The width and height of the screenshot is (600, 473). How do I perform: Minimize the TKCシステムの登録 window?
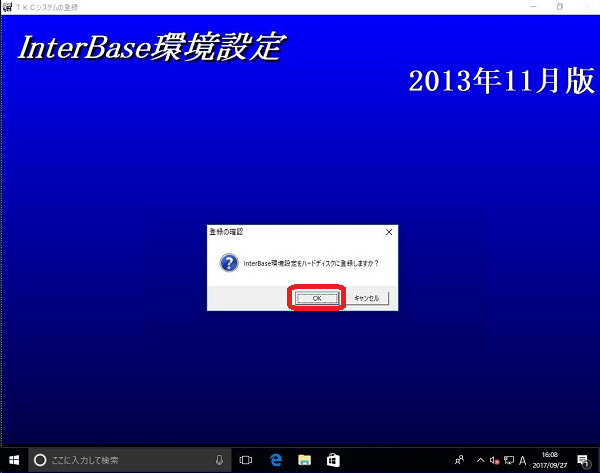click(533, 7)
